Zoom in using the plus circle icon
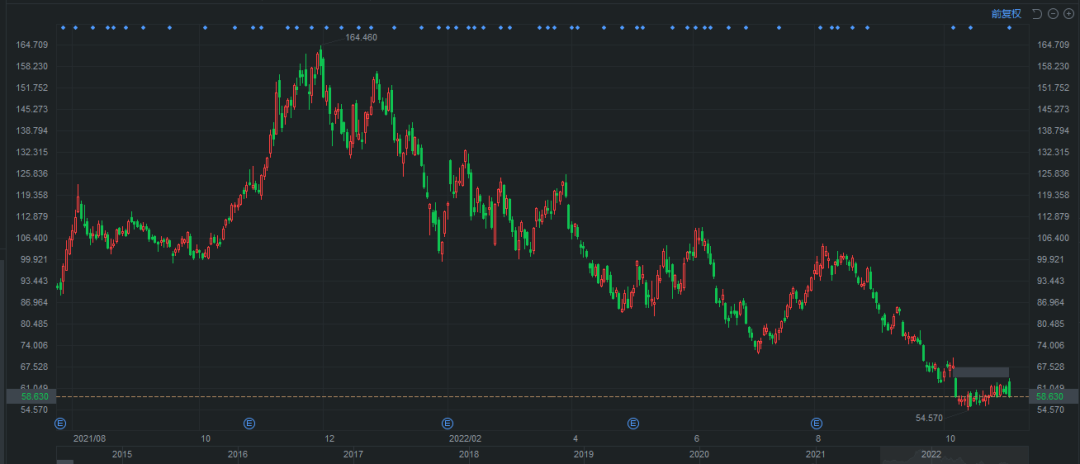This screenshot has height=464, width=1080. (x=1067, y=13)
